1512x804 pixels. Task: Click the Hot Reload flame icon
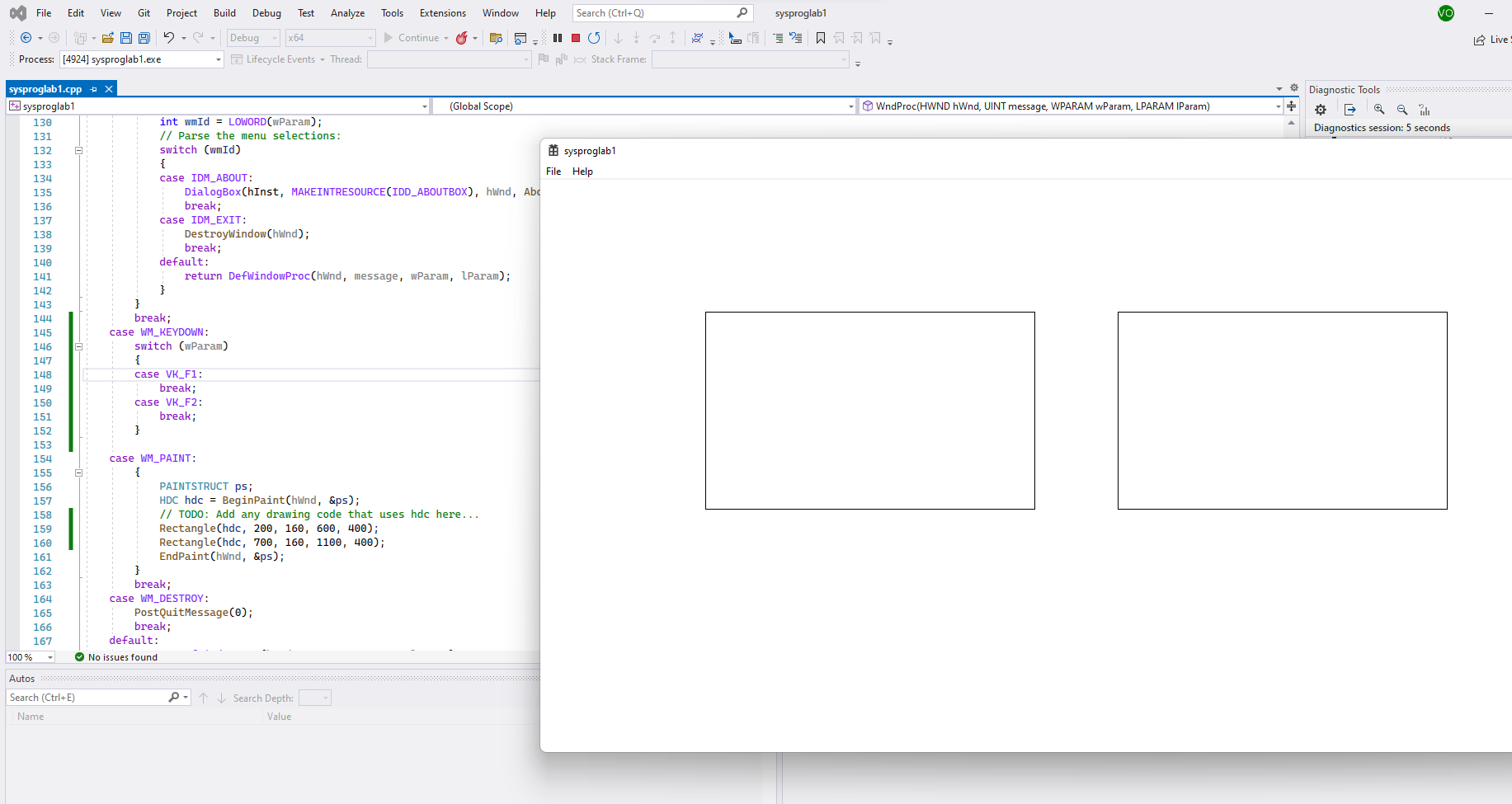[462, 38]
